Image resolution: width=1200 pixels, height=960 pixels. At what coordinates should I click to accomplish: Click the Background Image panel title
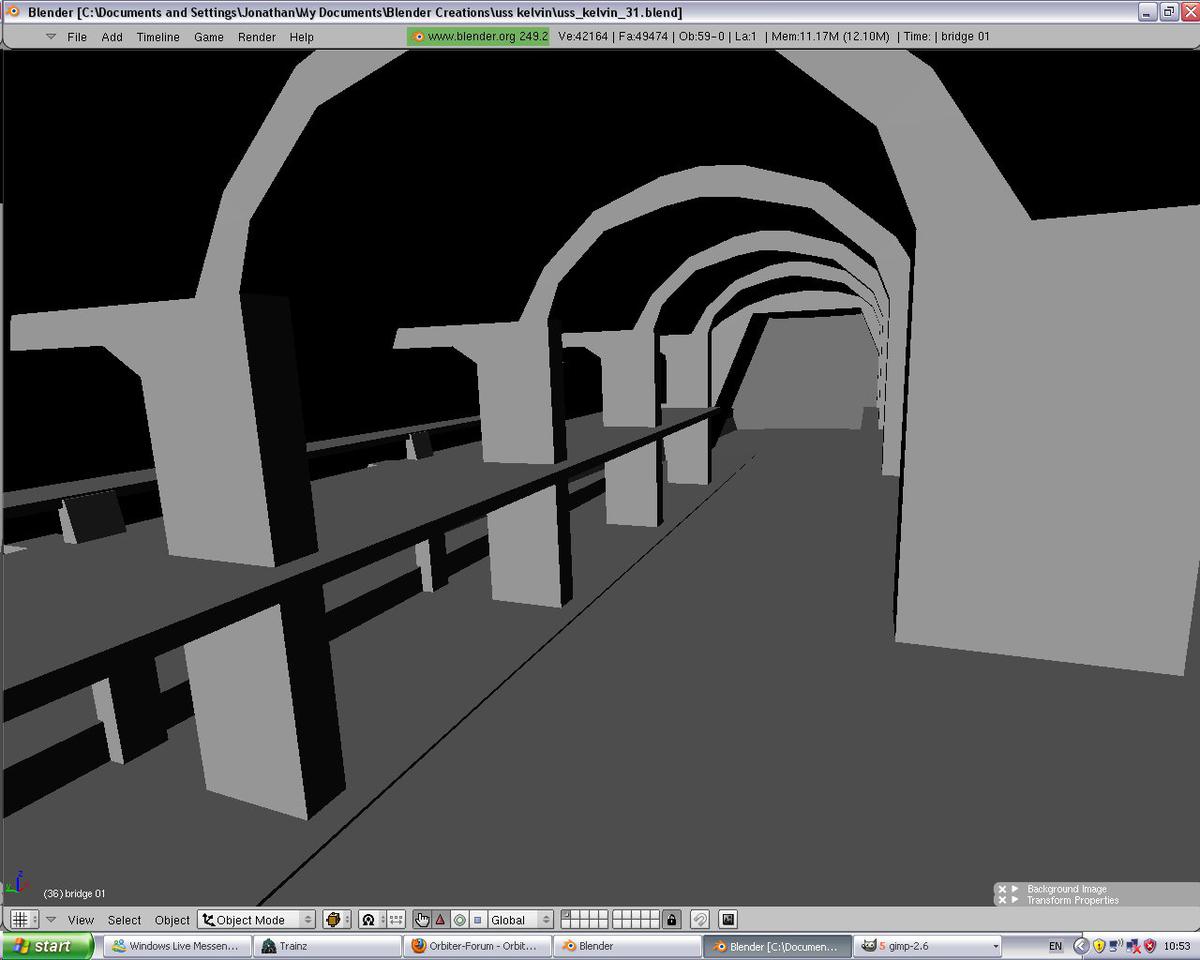1067,889
